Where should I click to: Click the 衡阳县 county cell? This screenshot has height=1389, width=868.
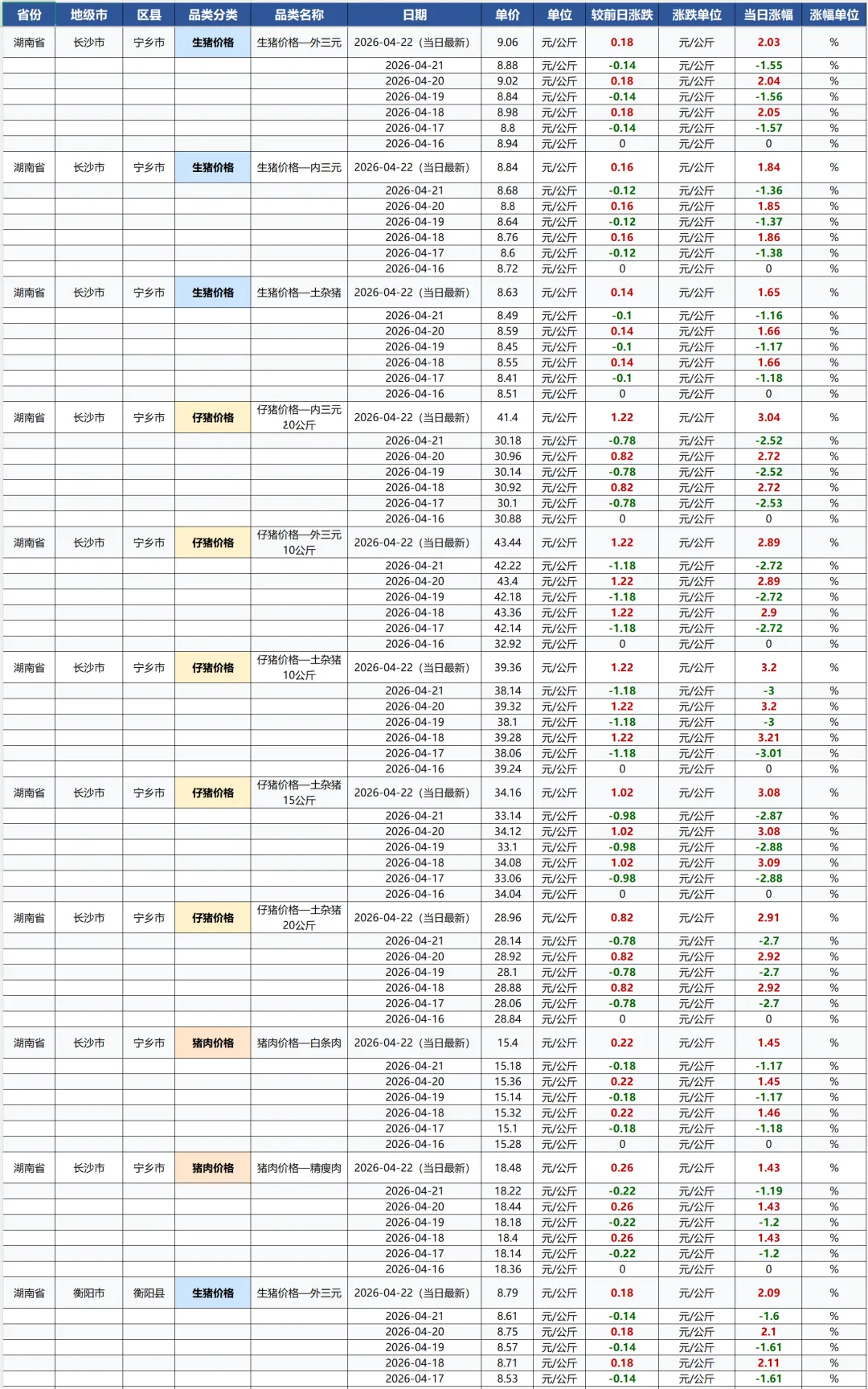click(x=149, y=1293)
